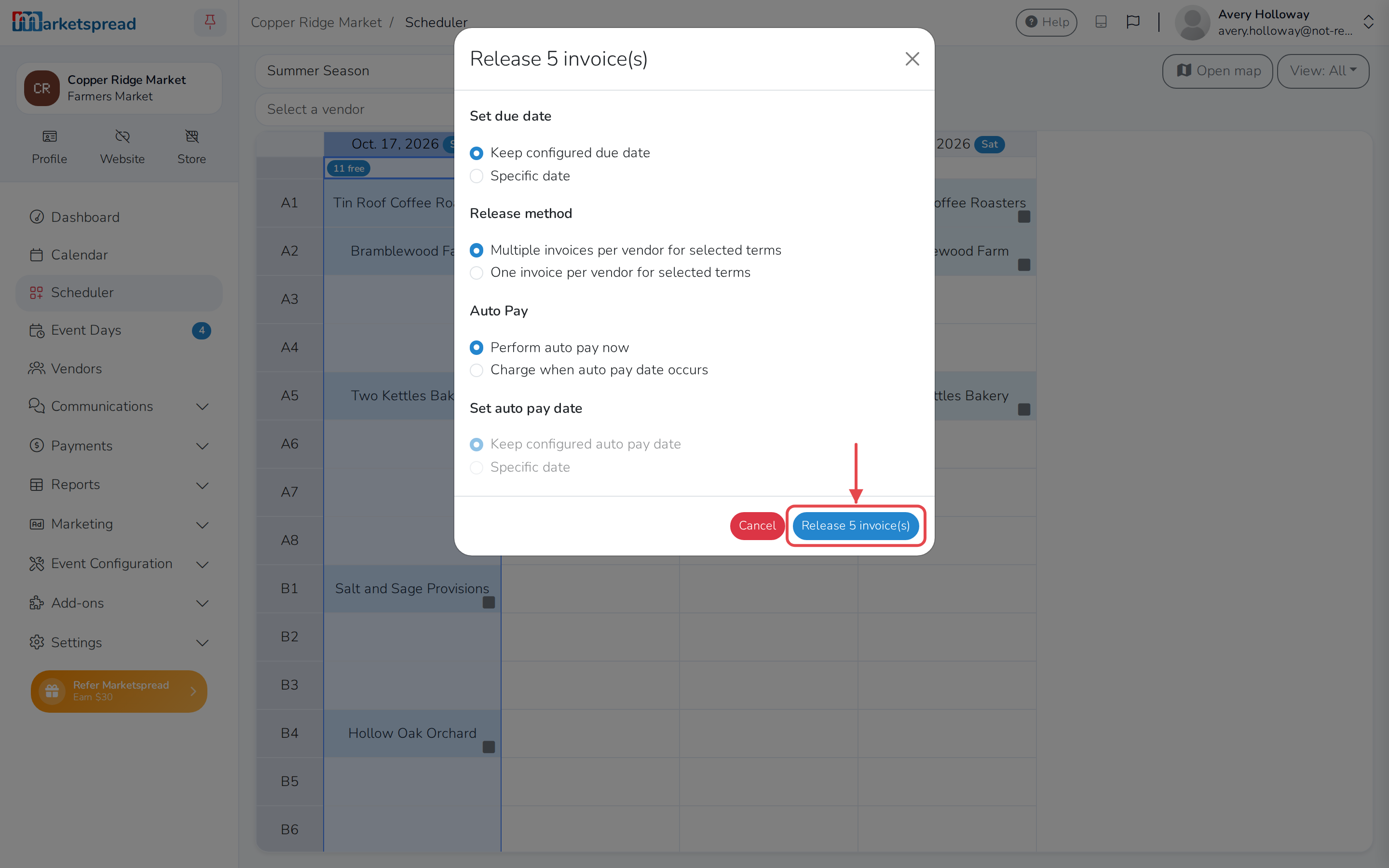Click the Cancel button
1389x868 pixels.
[757, 526]
